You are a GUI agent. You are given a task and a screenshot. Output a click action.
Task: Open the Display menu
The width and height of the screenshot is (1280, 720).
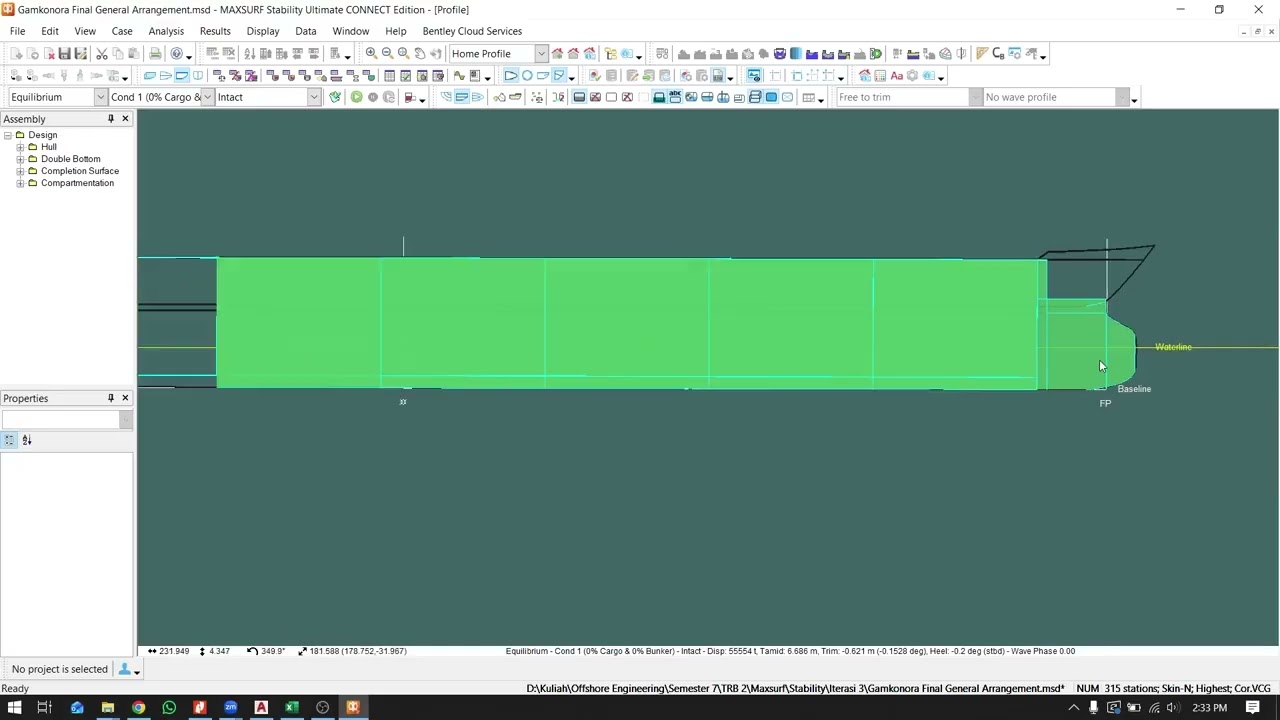coord(263,31)
